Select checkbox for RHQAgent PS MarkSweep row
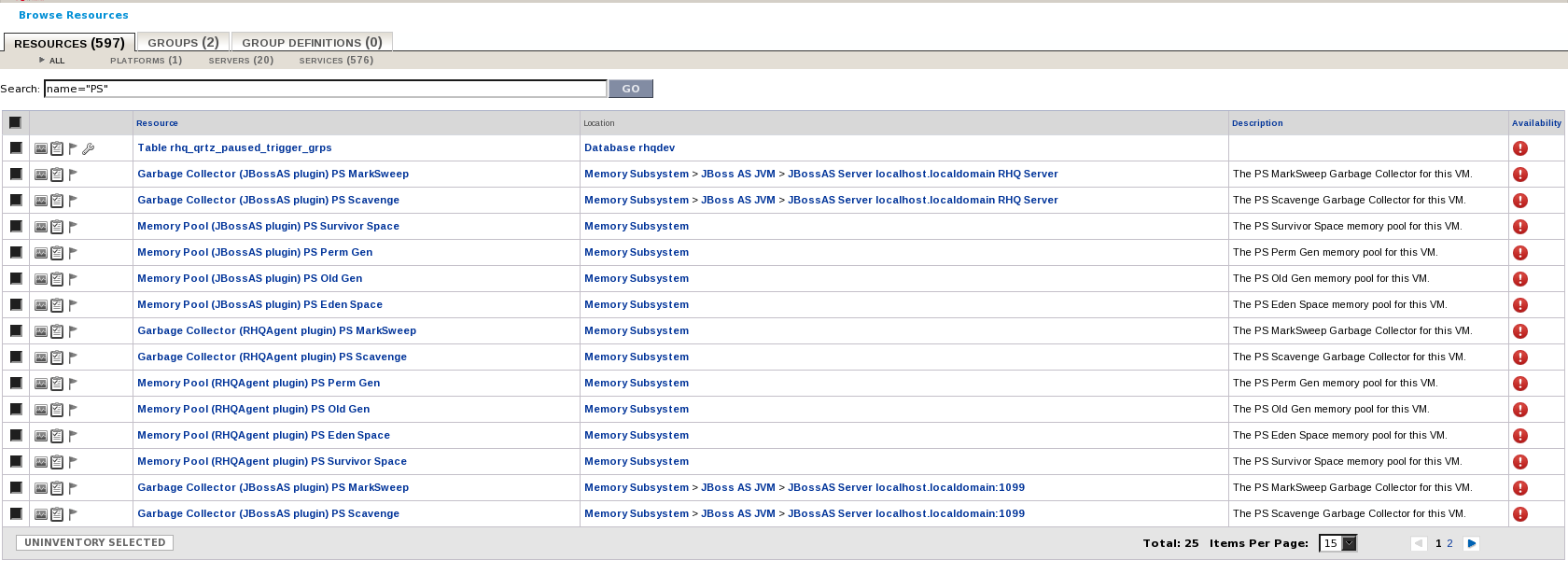The height and width of the screenshot is (588, 1568). [16, 330]
